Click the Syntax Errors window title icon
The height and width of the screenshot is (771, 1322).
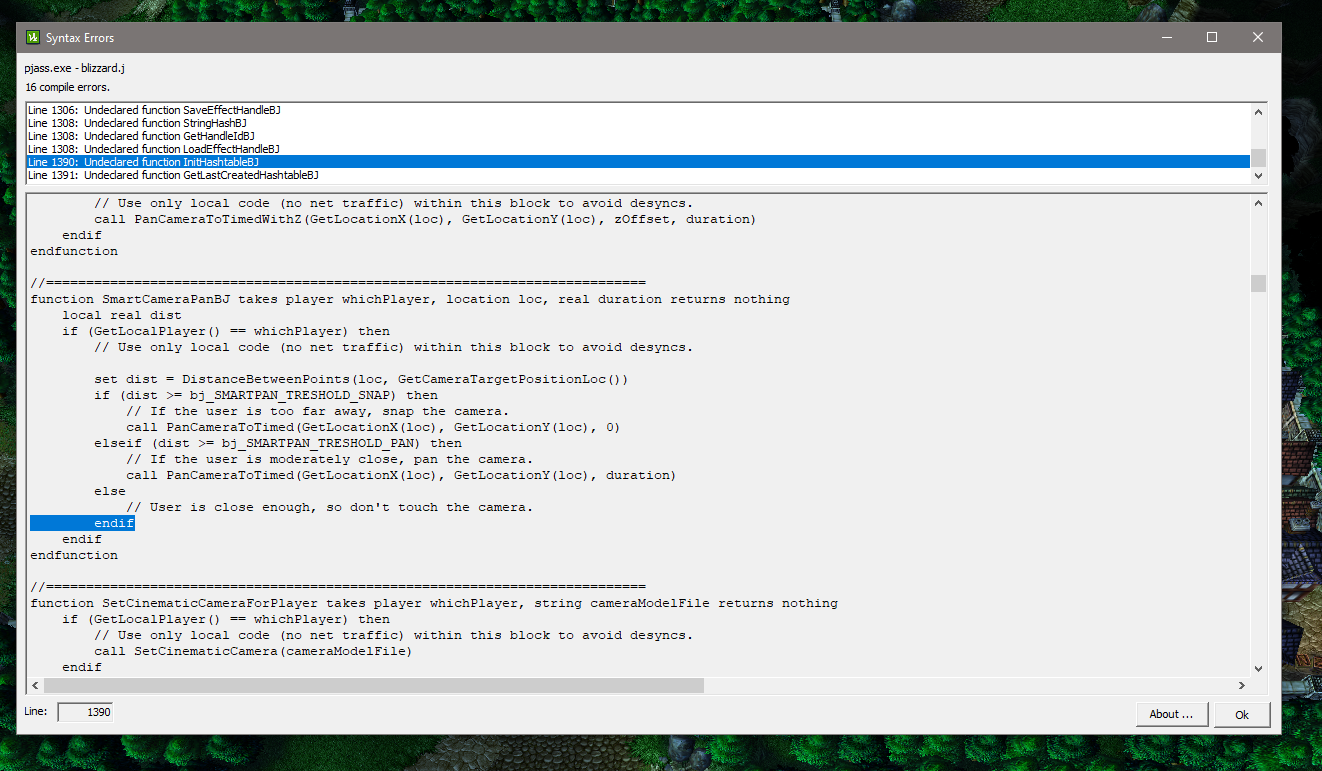(33, 38)
